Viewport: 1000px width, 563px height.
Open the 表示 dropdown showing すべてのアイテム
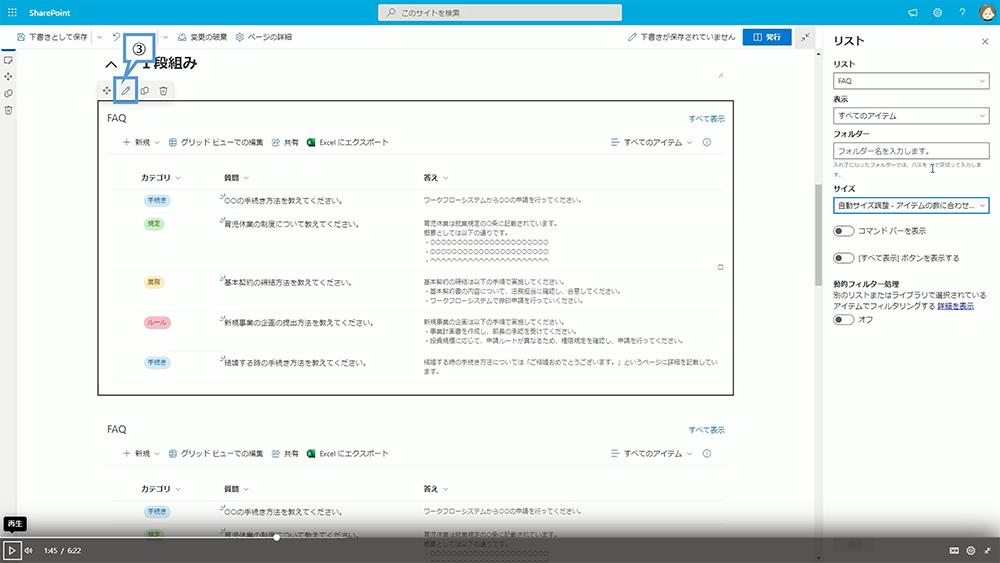pyautogui.click(x=911, y=115)
